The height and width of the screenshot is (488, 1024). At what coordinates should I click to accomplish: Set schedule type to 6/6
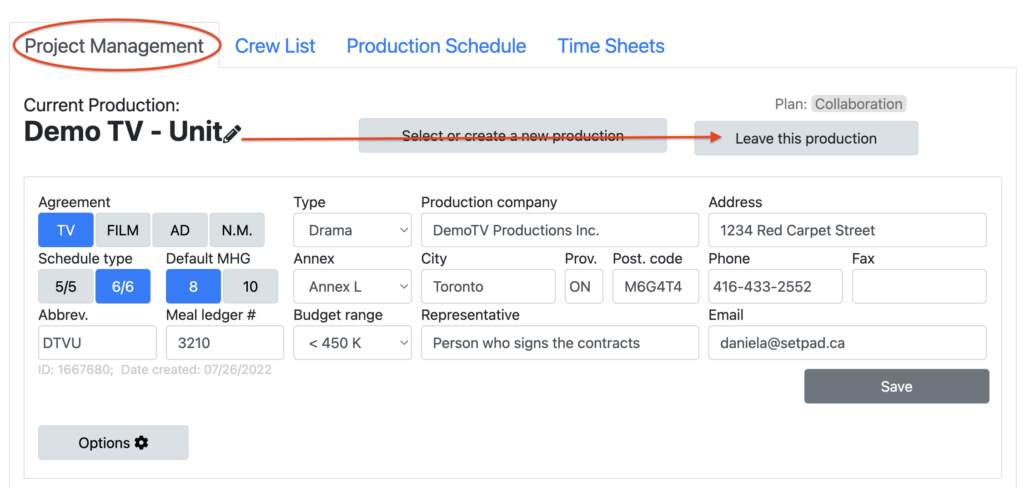click(123, 287)
